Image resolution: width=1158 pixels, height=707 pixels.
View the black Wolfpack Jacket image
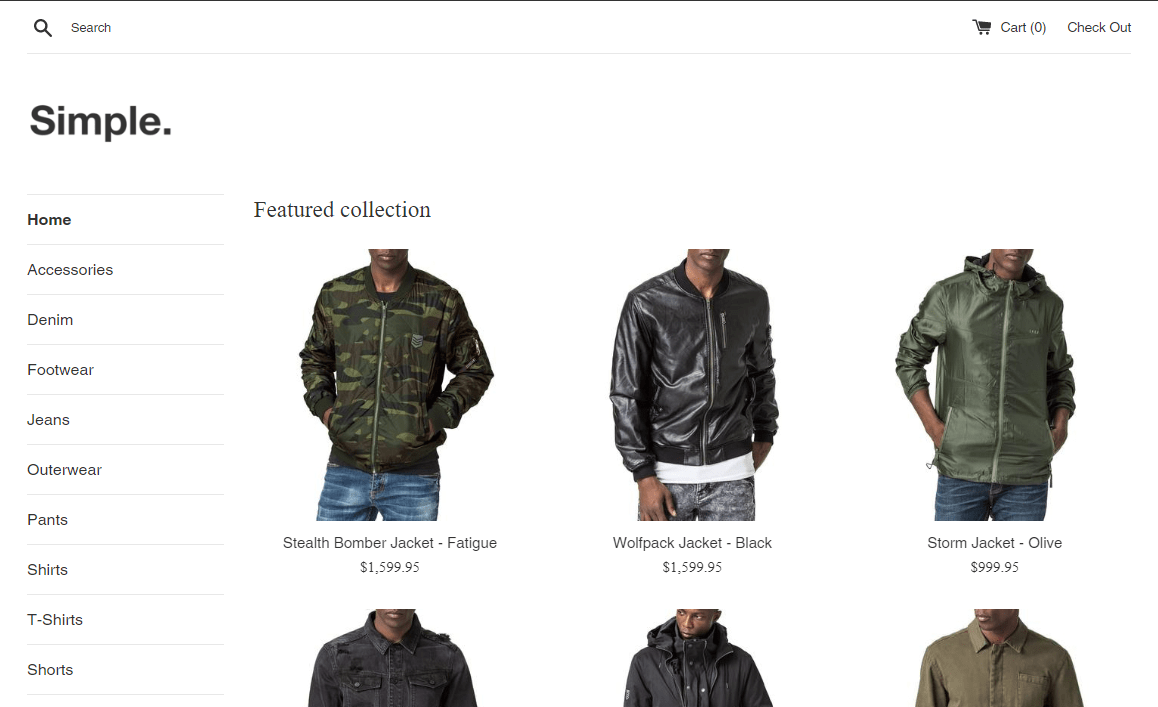693,384
